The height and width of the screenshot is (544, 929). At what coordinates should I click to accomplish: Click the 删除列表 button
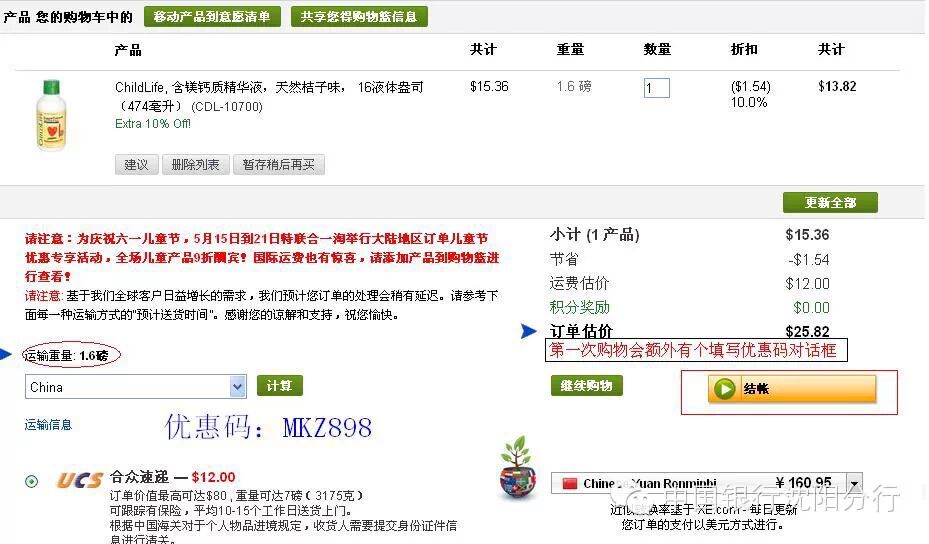pos(196,165)
